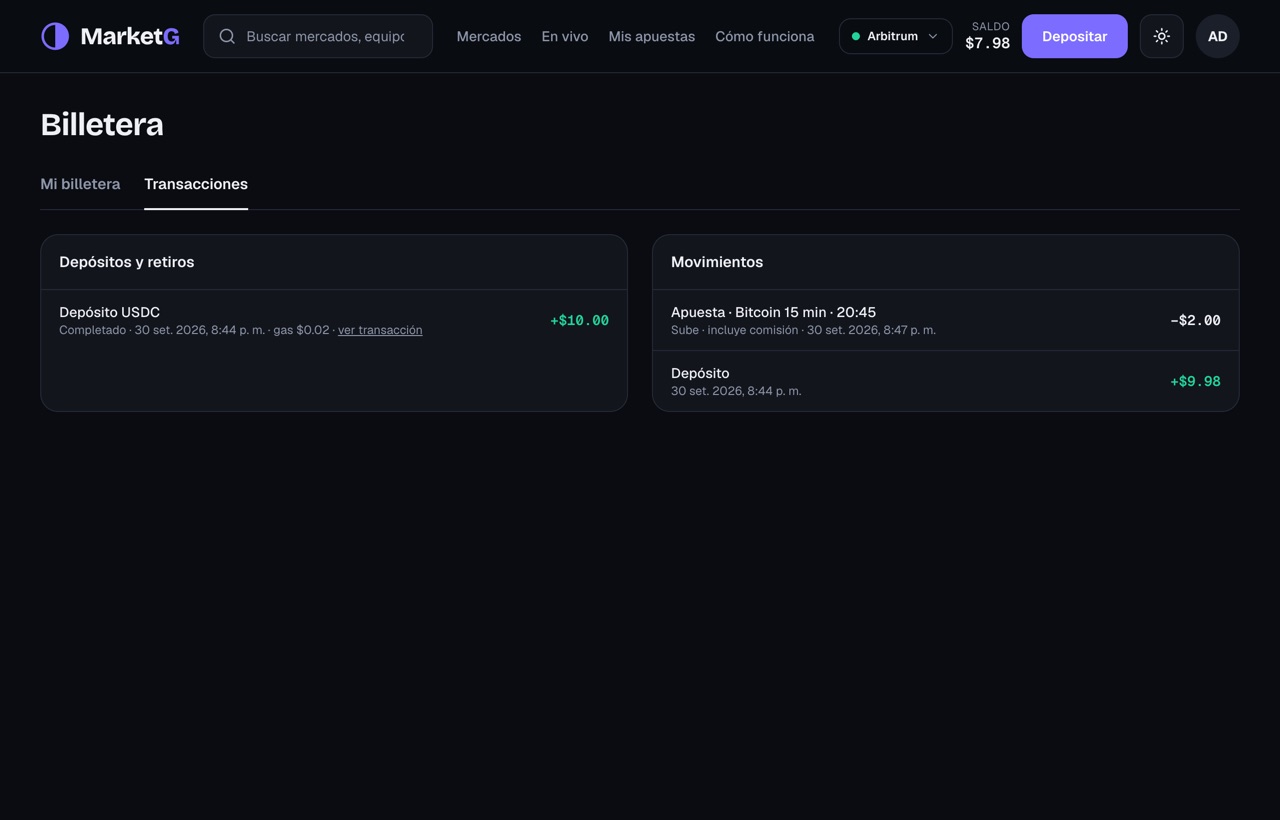
Task: Click the green Arbitrum network status dot
Action: [855, 36]
